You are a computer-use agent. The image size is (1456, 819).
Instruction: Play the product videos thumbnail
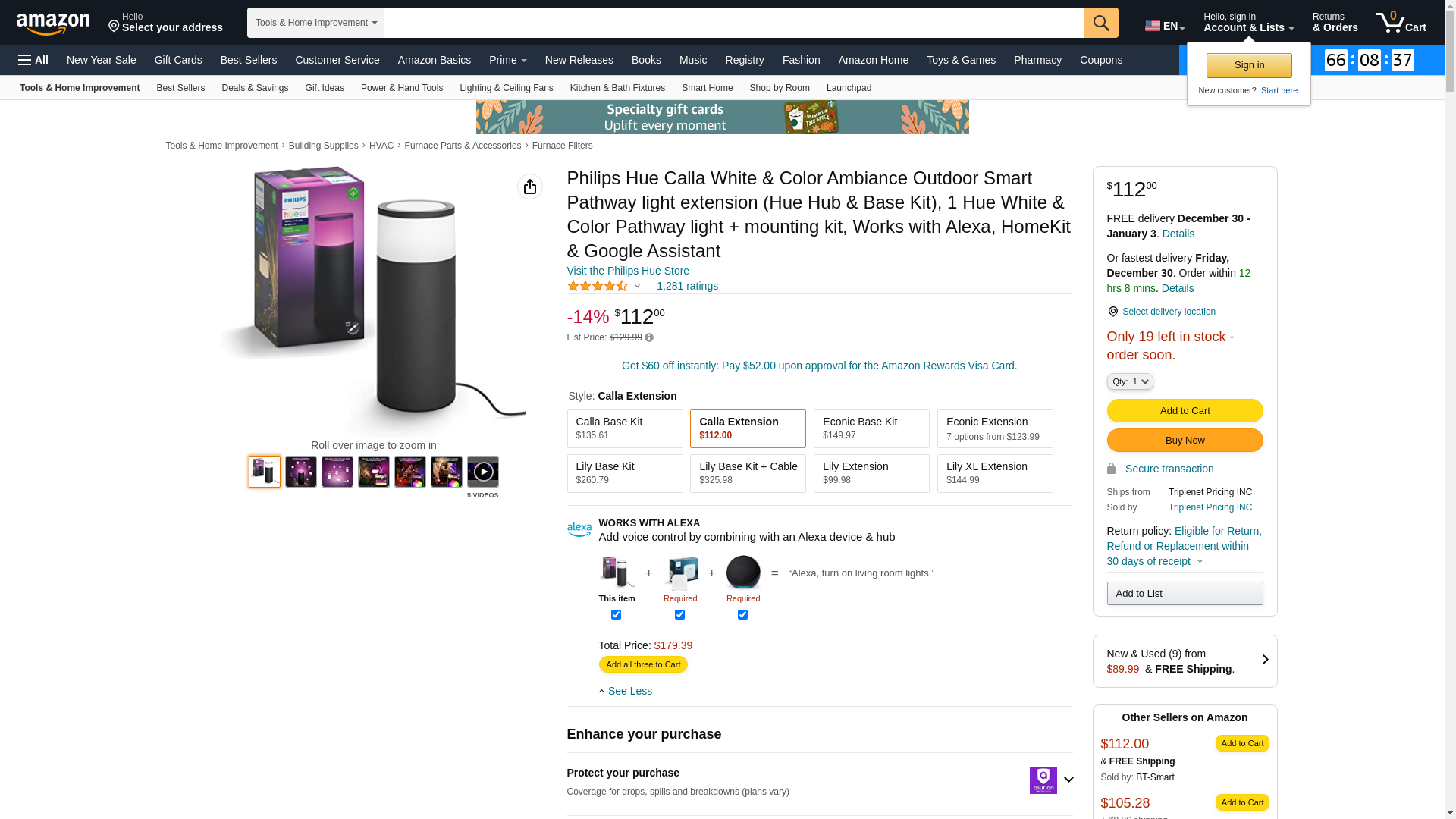[483, 472]
